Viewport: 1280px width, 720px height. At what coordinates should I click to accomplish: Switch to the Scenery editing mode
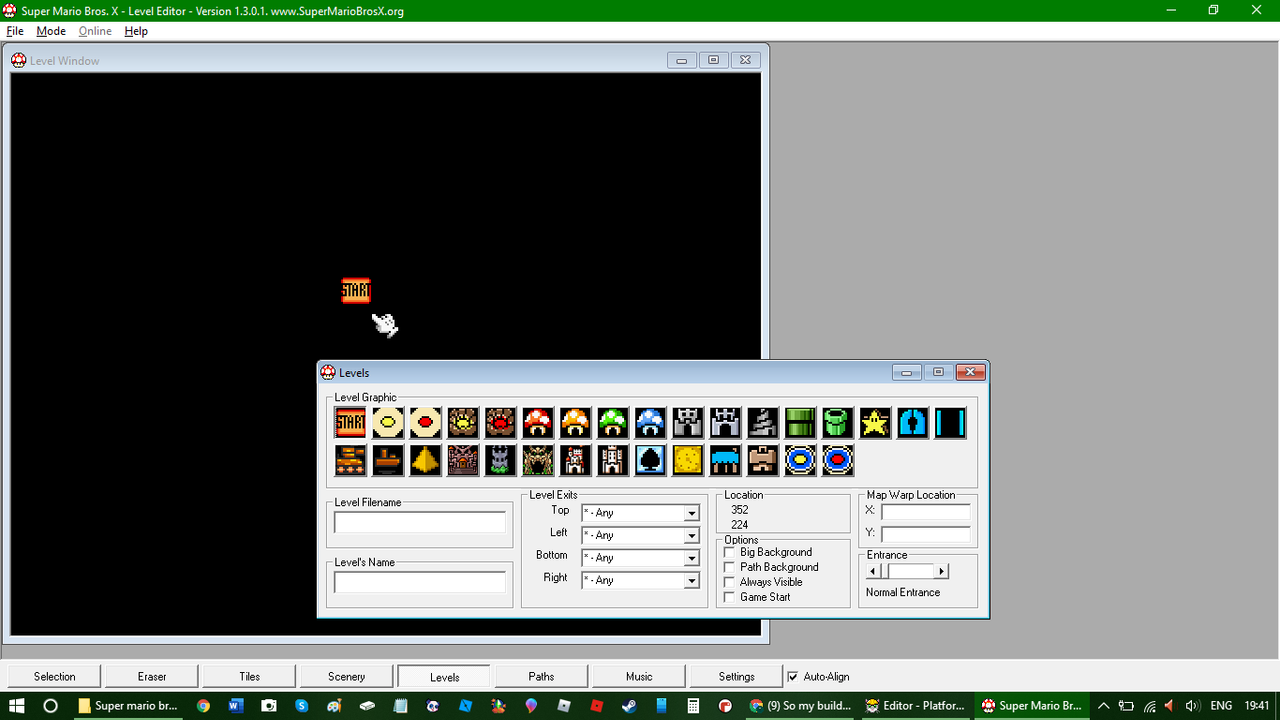(345, 675)
